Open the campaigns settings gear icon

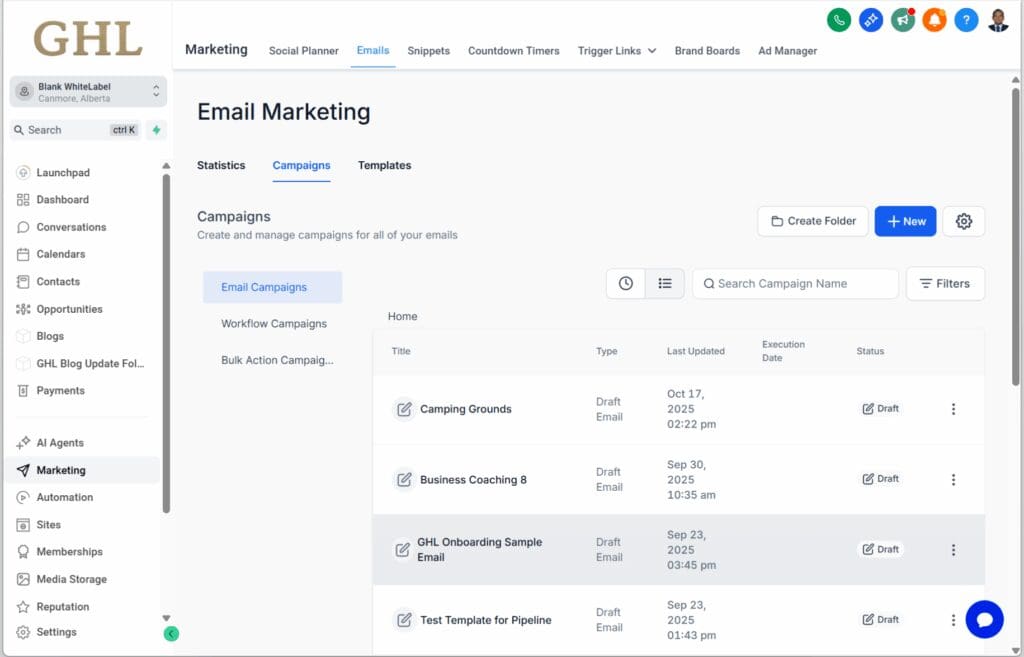[963, 221]
